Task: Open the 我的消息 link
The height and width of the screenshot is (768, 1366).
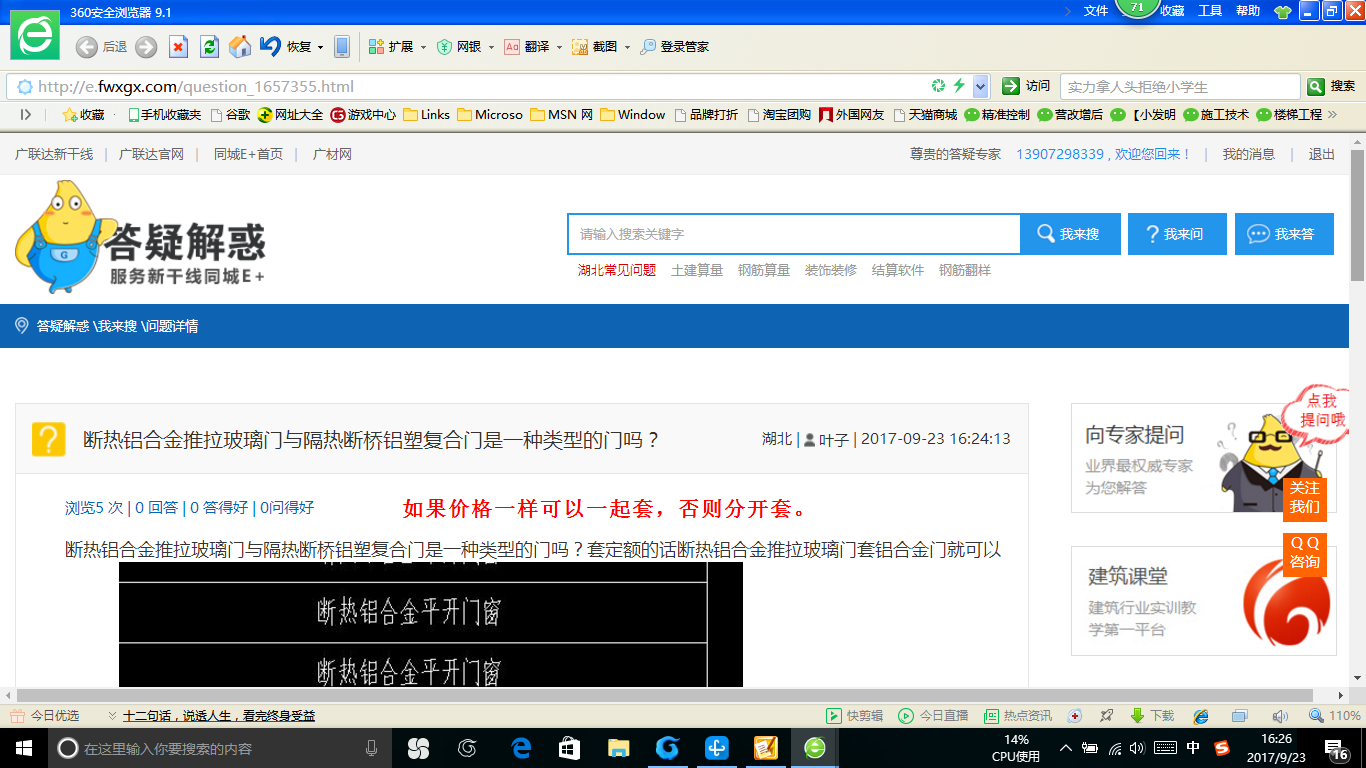Action: (1248, 154)
